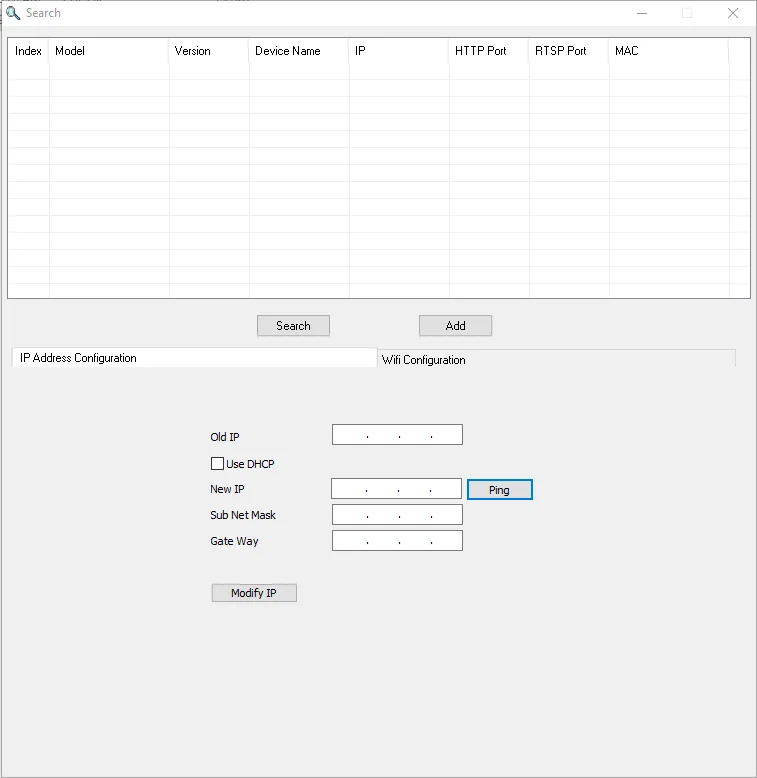757x778 pixels.
Task: Click the Add button
Action: pyautogui.click(x=455, y=326)
